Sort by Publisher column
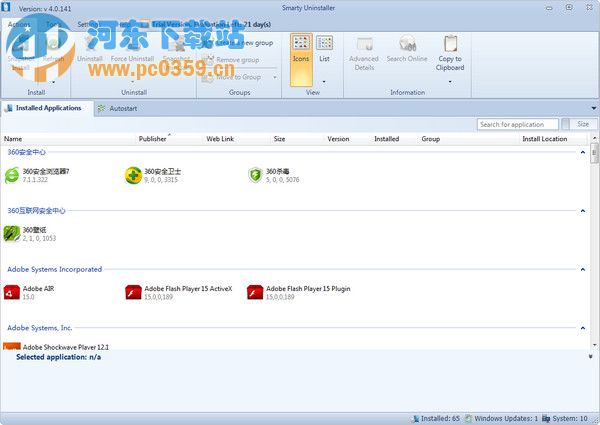The height and width of the screenshot is (425, 600). point(152,139)
